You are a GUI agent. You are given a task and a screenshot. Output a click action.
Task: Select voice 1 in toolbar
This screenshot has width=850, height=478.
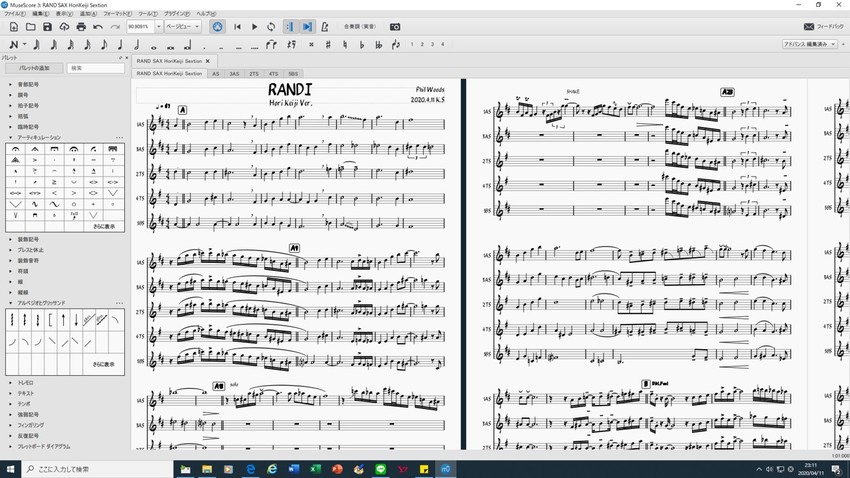412,44
